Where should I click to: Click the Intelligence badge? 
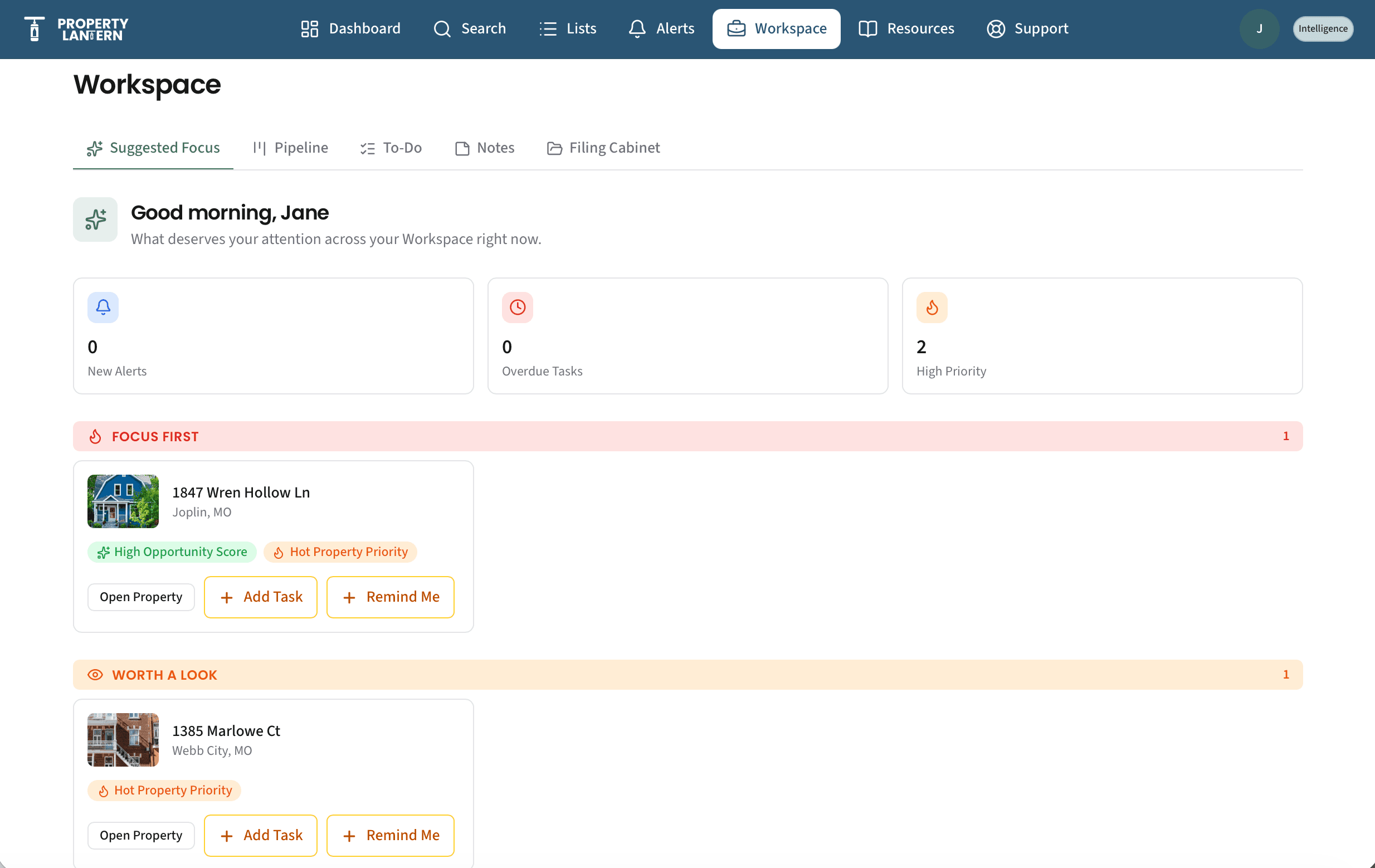1323,28
